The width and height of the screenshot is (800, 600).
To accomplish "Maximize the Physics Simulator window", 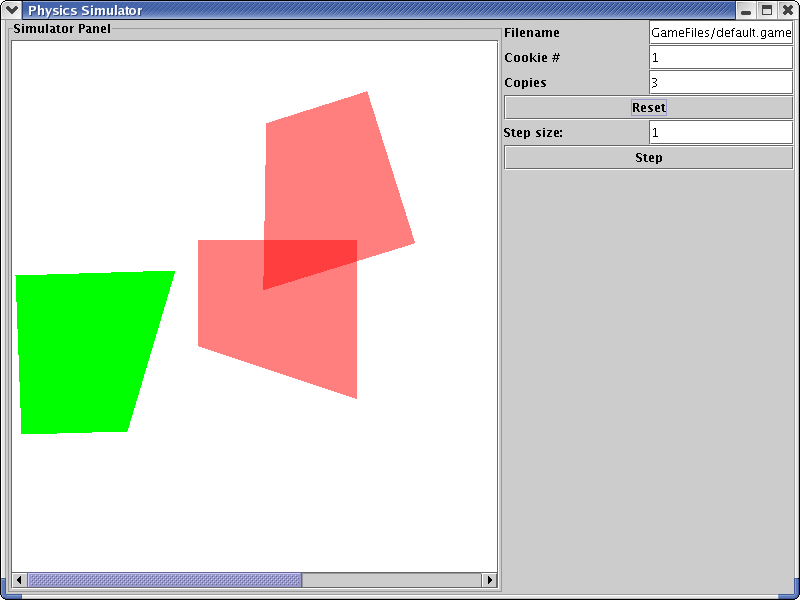I will 767,10.
